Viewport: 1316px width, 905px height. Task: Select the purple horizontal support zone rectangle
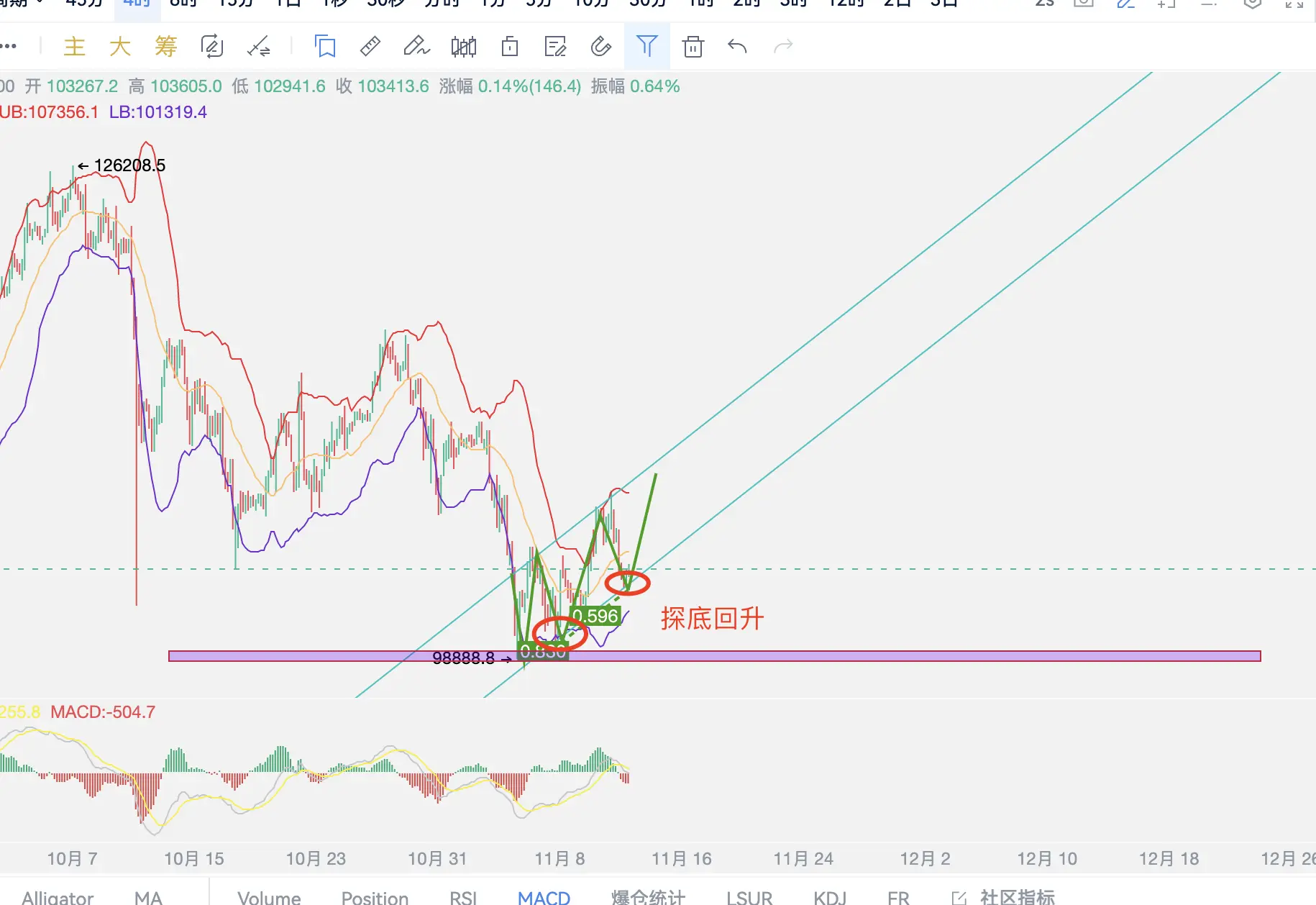(715, 656)
